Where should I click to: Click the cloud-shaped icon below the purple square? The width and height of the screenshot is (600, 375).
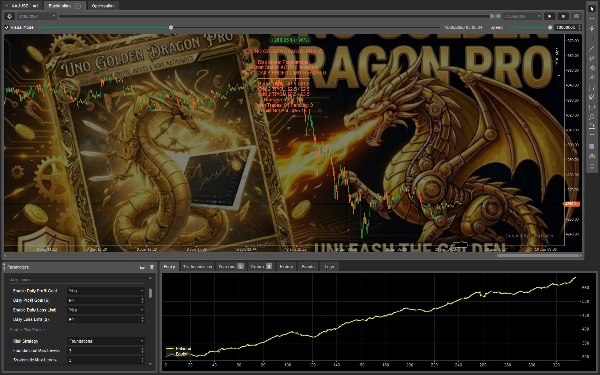coord(592,156)
